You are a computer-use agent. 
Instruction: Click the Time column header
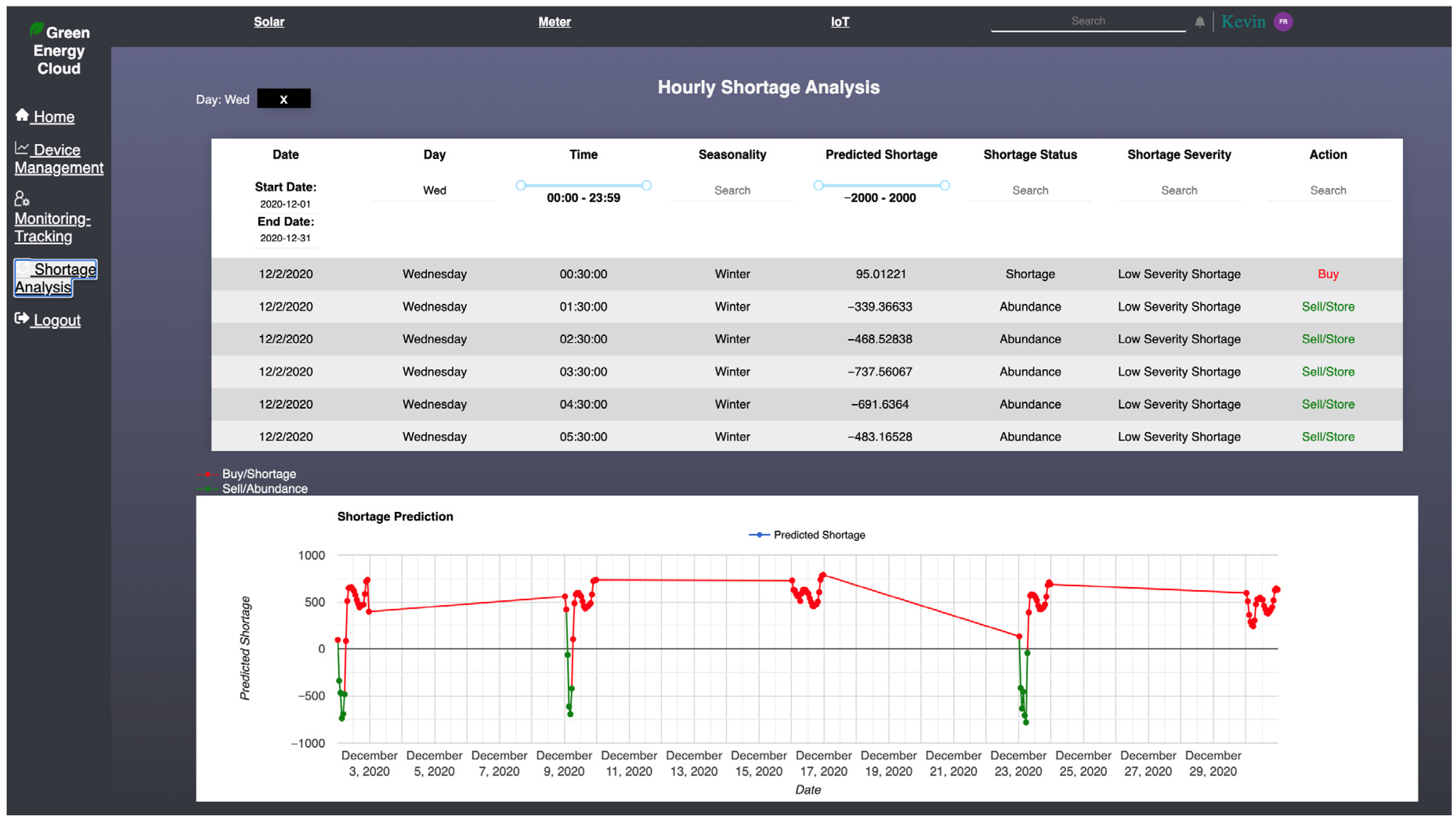(x=583, y=154)
